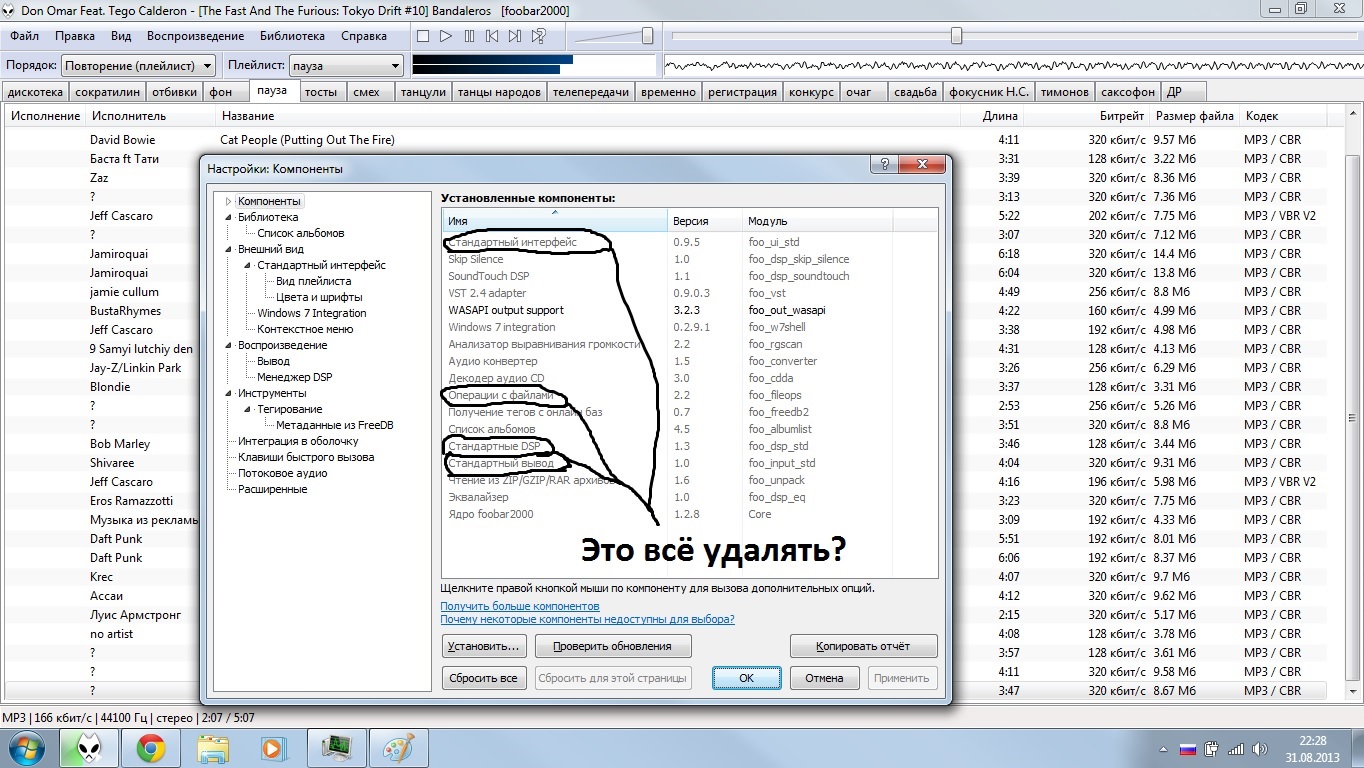Click the Сбросить все button
The width and height of the screenshot is (1364, 768).
point(484,678)
